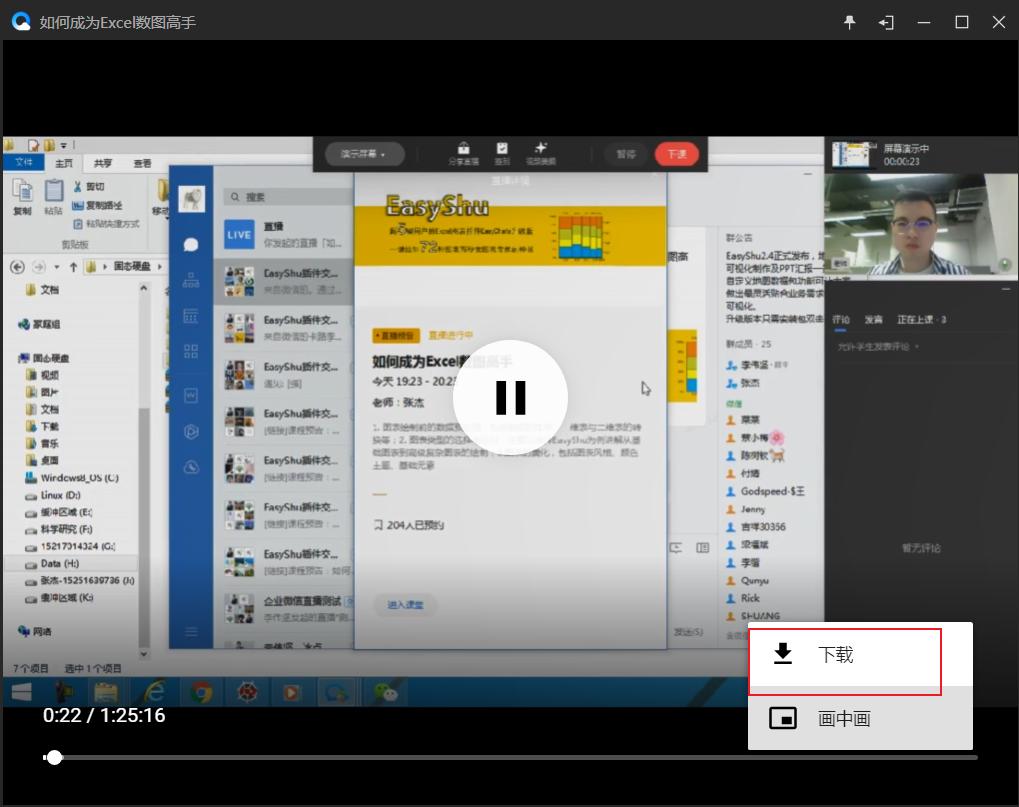Open contacts org-chart icon in sidebar
Viewport: 1019px width, 807px height.
(190, 281)
